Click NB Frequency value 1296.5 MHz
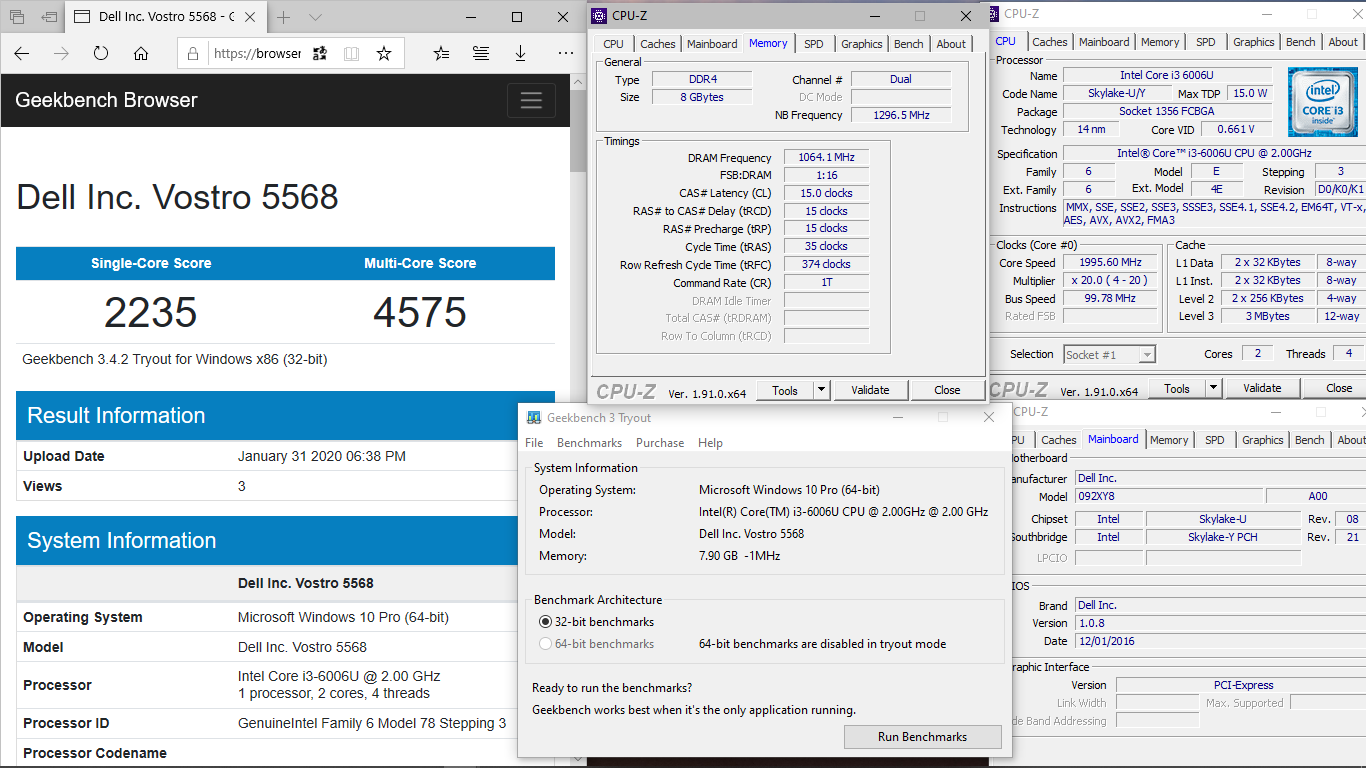The image size is (1366, 768). coord(901,115)
